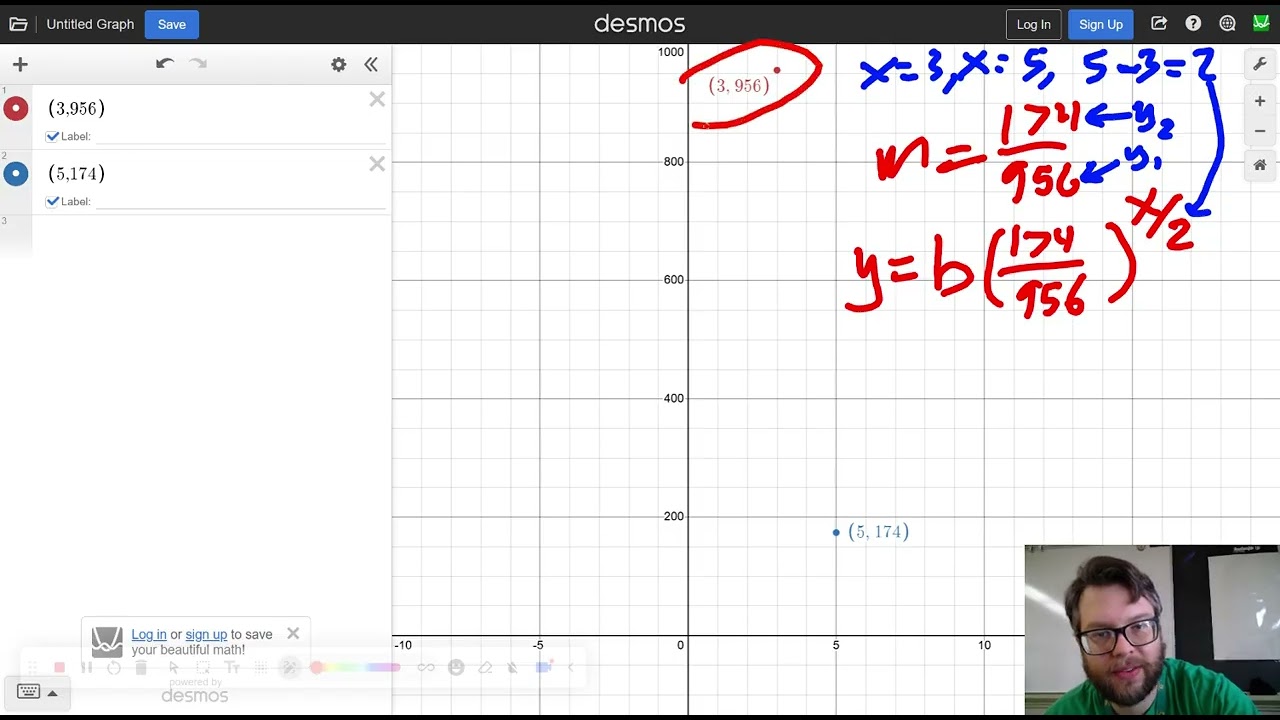1280x720 pixels.
Task: Click the Log In button
Action: coord(1033,24)
